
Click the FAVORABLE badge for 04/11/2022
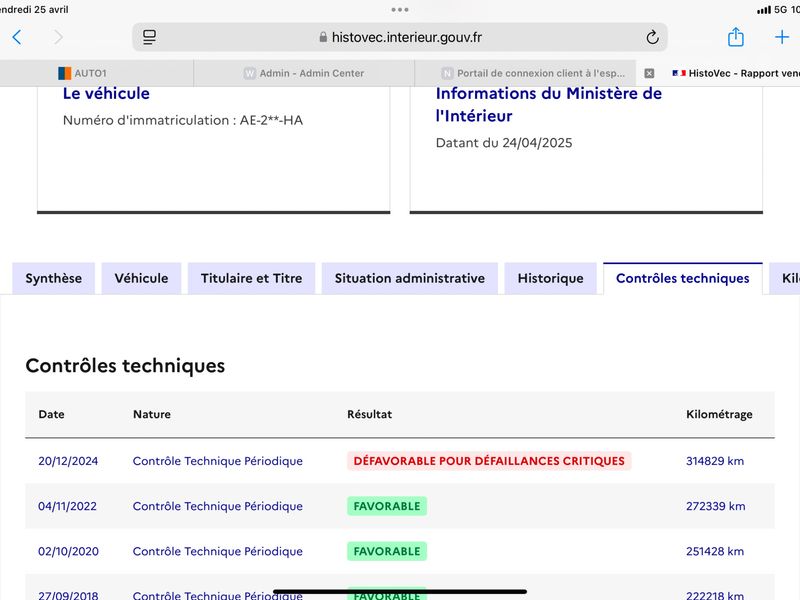point(387,506)
